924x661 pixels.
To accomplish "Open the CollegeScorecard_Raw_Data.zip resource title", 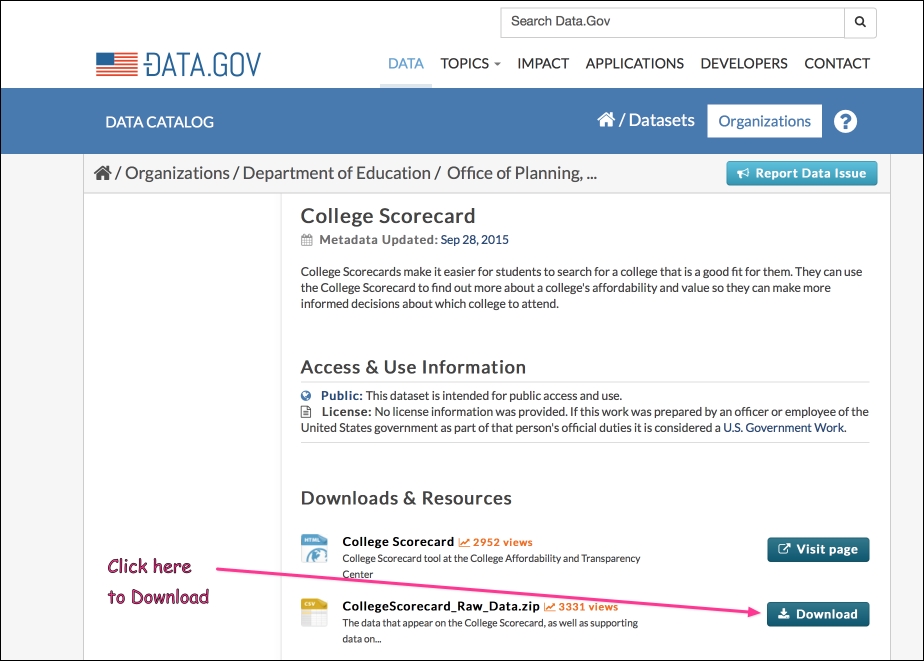I will (441, 606).
